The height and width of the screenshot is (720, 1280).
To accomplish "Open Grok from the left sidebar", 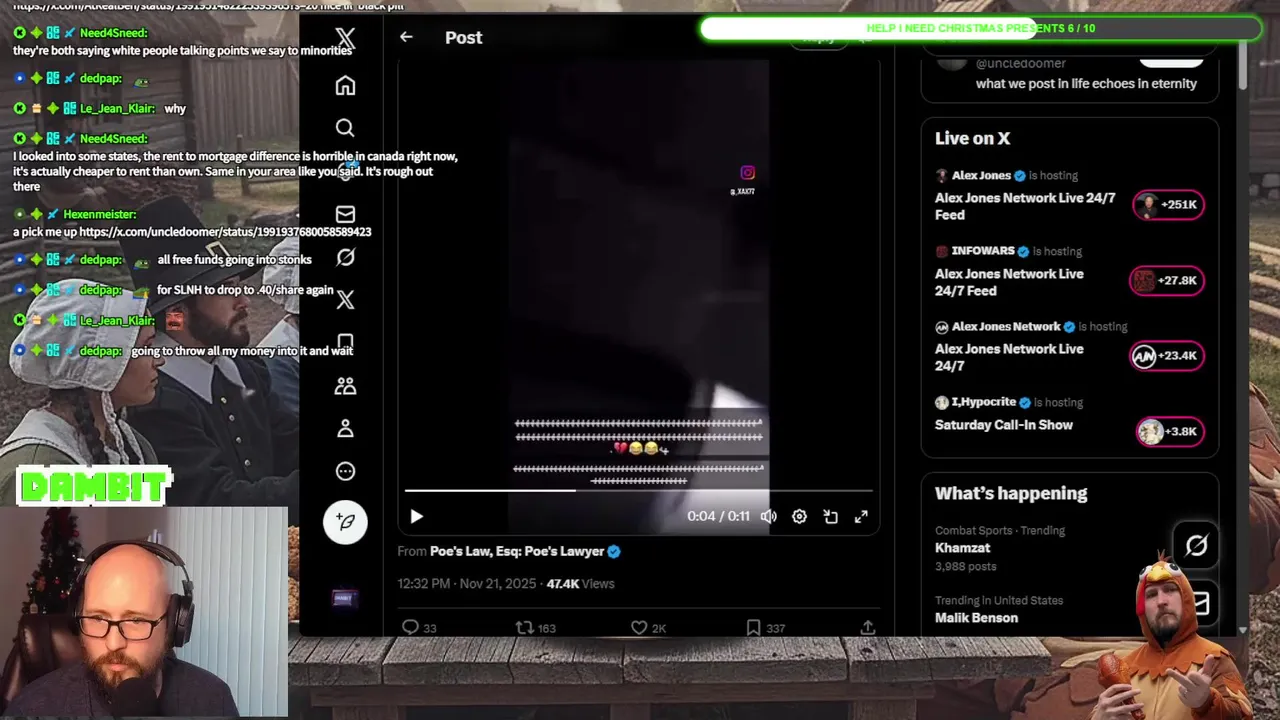I will tap(345, 257).
